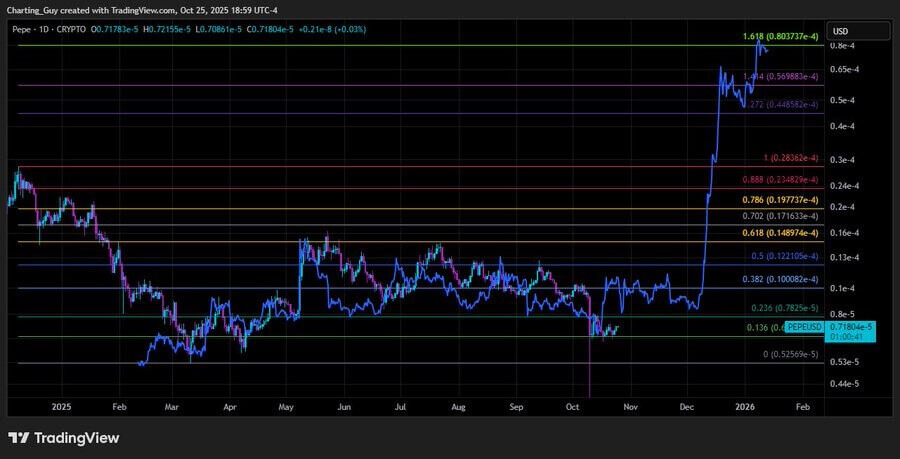
Task: Select the 0 Fibonacci base level label
Action: tap(790, 355)
